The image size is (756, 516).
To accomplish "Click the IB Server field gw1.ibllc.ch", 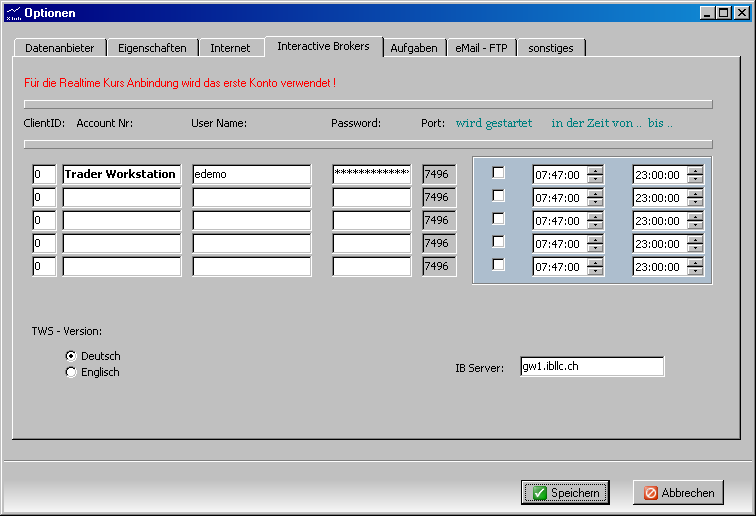I will pos(592,367).
